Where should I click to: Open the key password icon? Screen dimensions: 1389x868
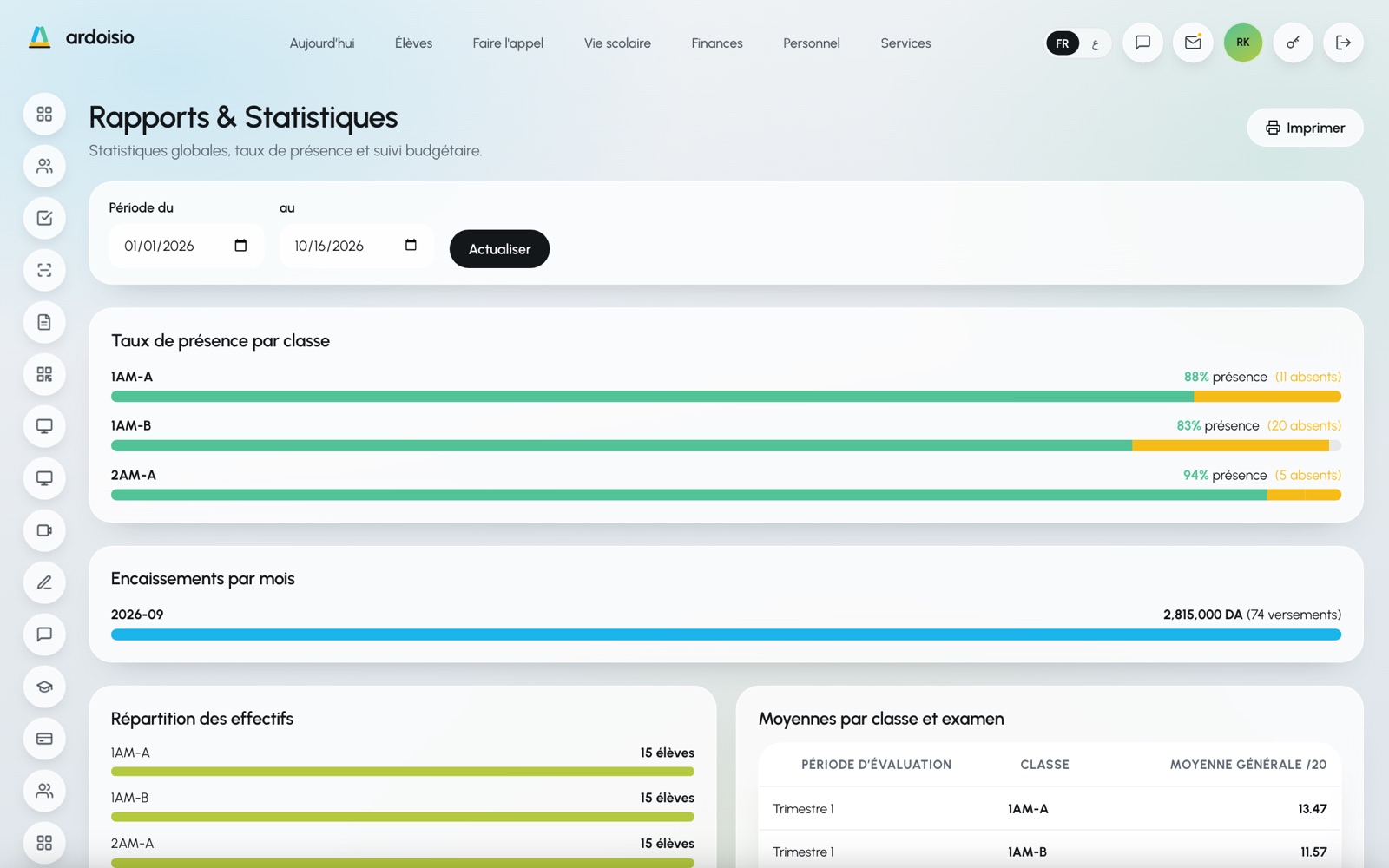(x=1294, y=43)
